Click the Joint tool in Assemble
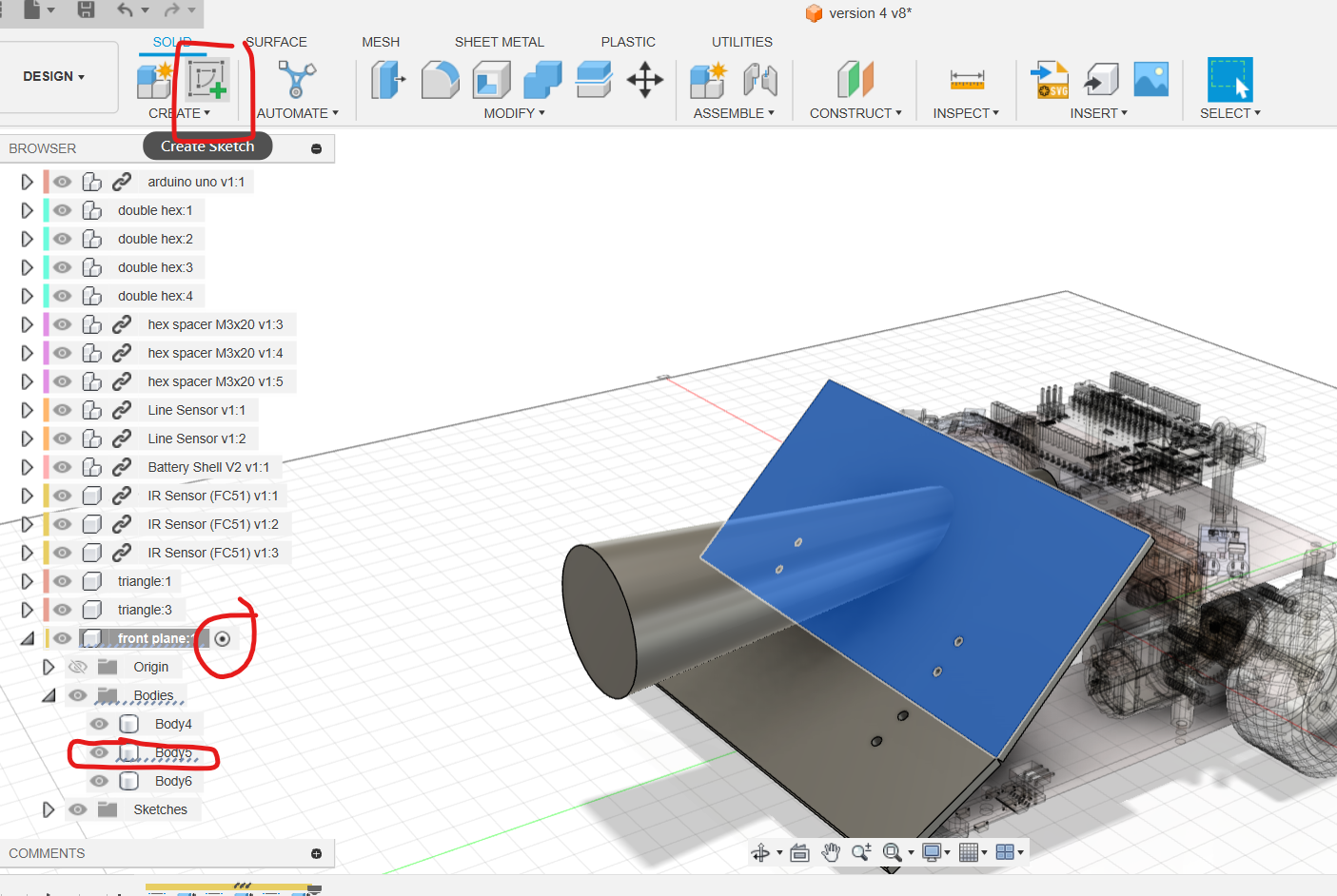Viewport: 1337px width, 896px height. (760, 80)
